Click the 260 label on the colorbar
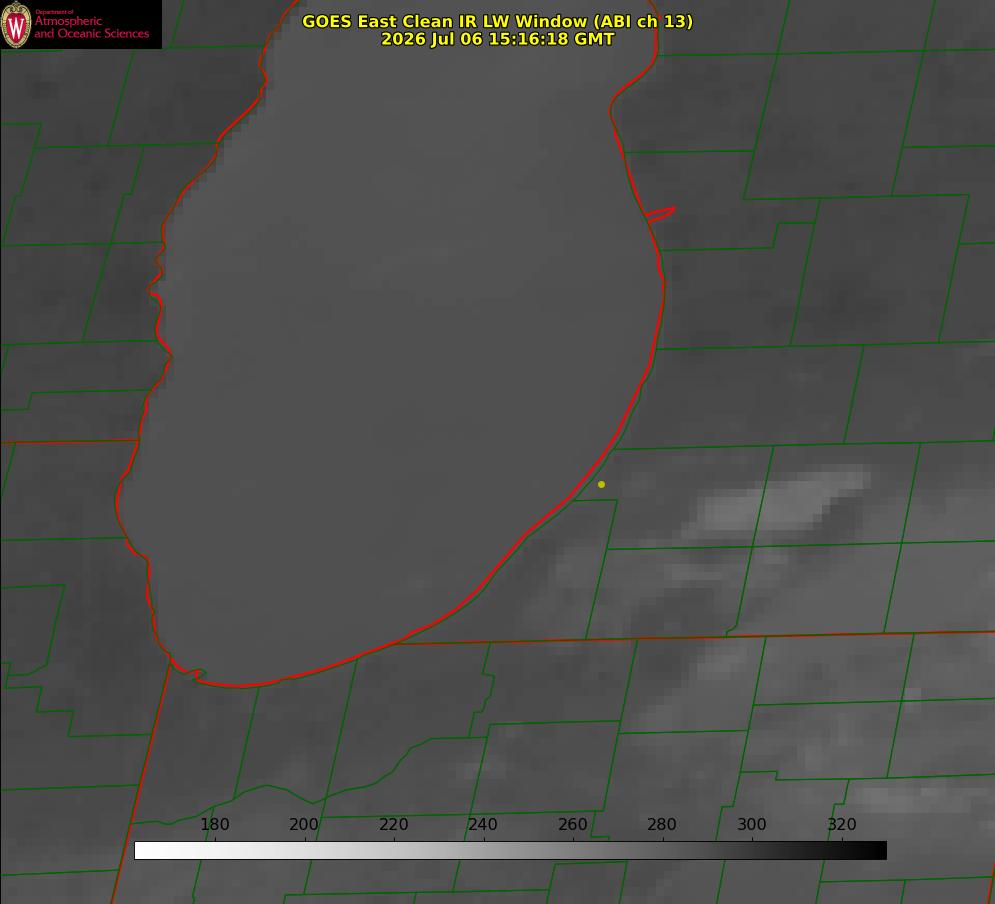Viewport: 995px width, 904px height. pos(572,824)
